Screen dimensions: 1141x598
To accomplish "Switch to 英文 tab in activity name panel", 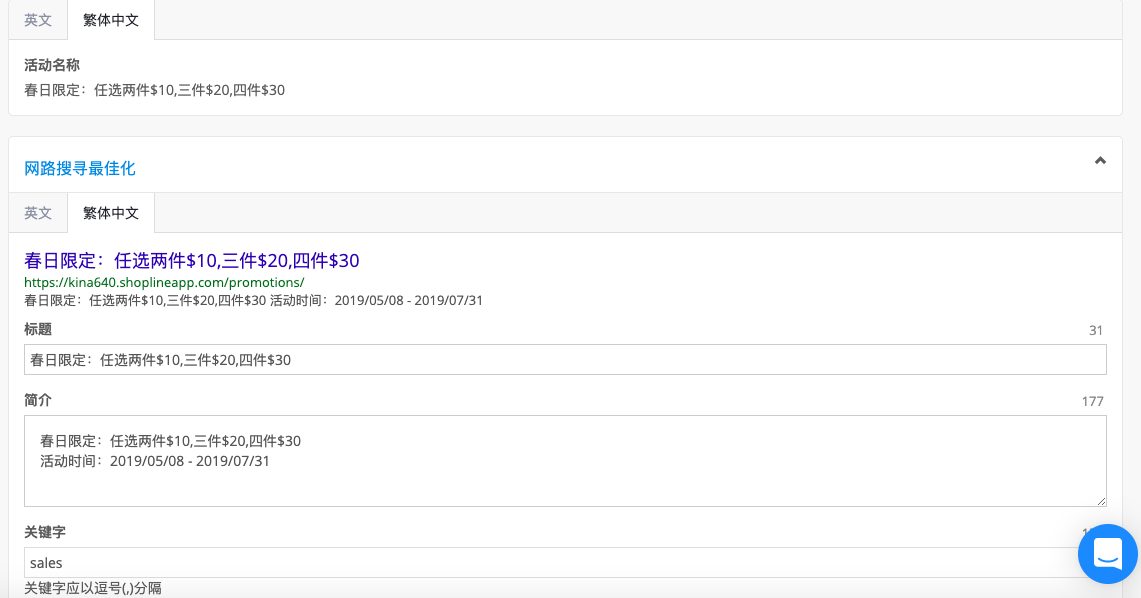I will click(38, 20).
